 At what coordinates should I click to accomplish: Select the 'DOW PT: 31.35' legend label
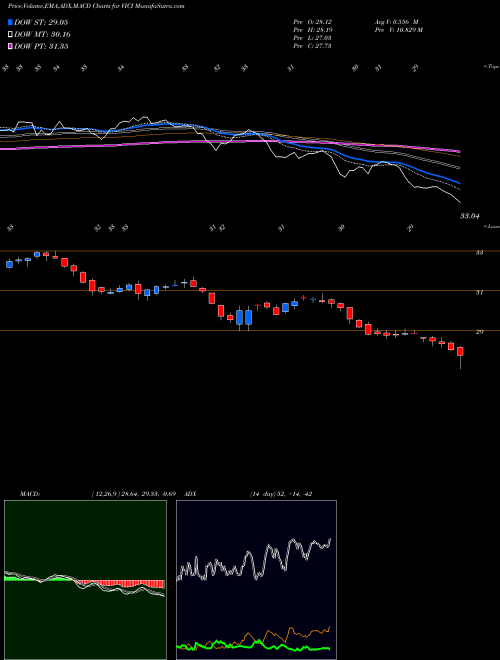pyautogui.click(x=41, y=46)
